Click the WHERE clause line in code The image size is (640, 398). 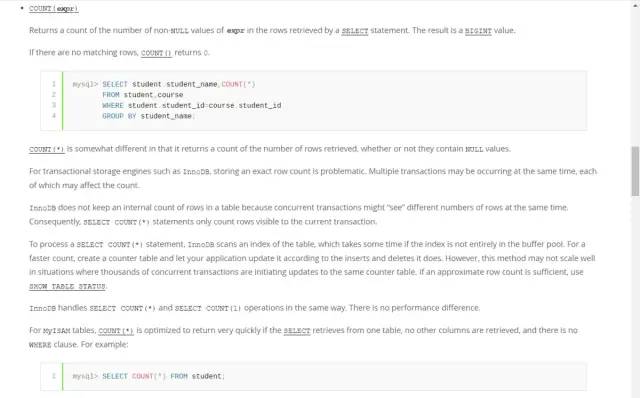pyautogui.click(x=191, y=106)
